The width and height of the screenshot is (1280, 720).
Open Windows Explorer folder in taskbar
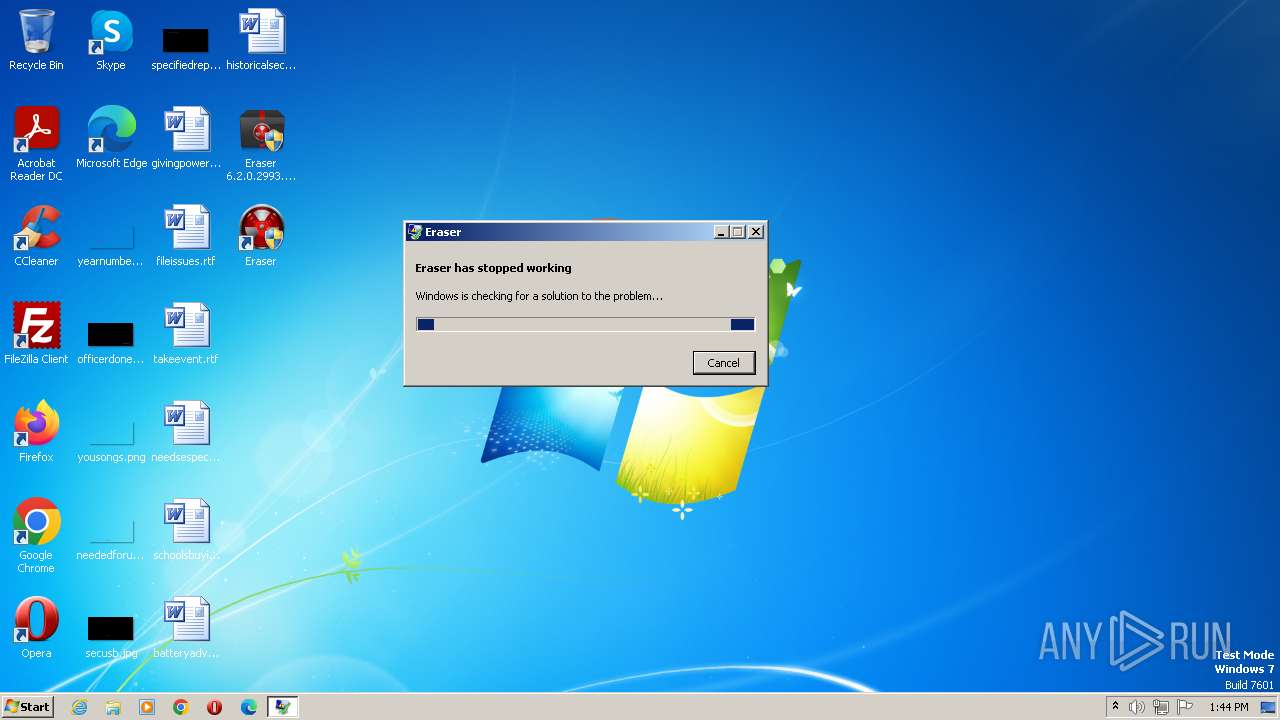[113, 707]
